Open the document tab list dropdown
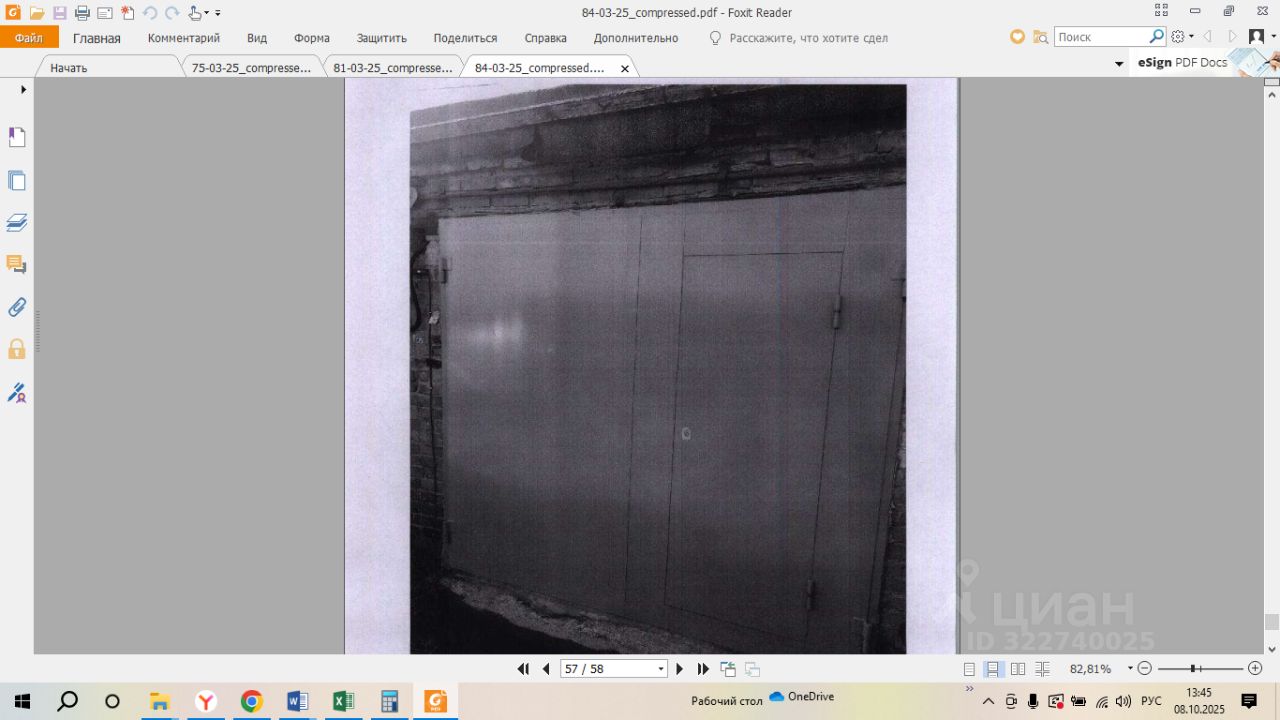 [1119, 64]
